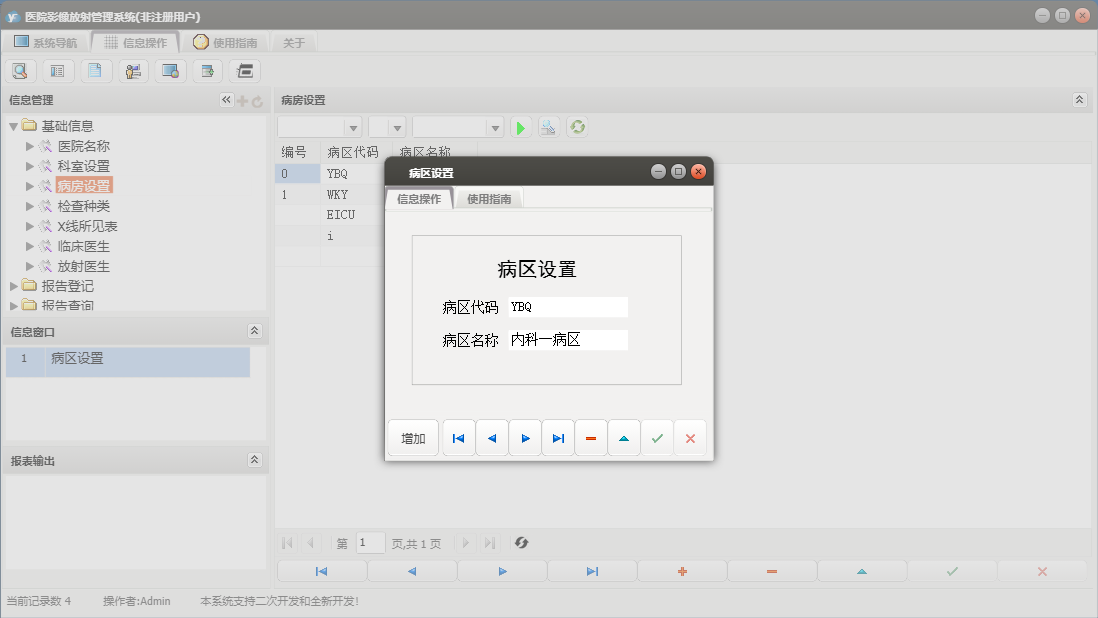
Task: Switch to the 使用指南 tab in the dialog
Action: click(x=489, y=198)
